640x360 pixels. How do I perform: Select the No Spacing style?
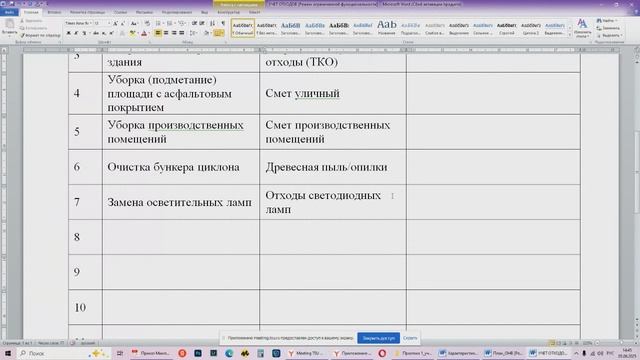tap(267, 28)
